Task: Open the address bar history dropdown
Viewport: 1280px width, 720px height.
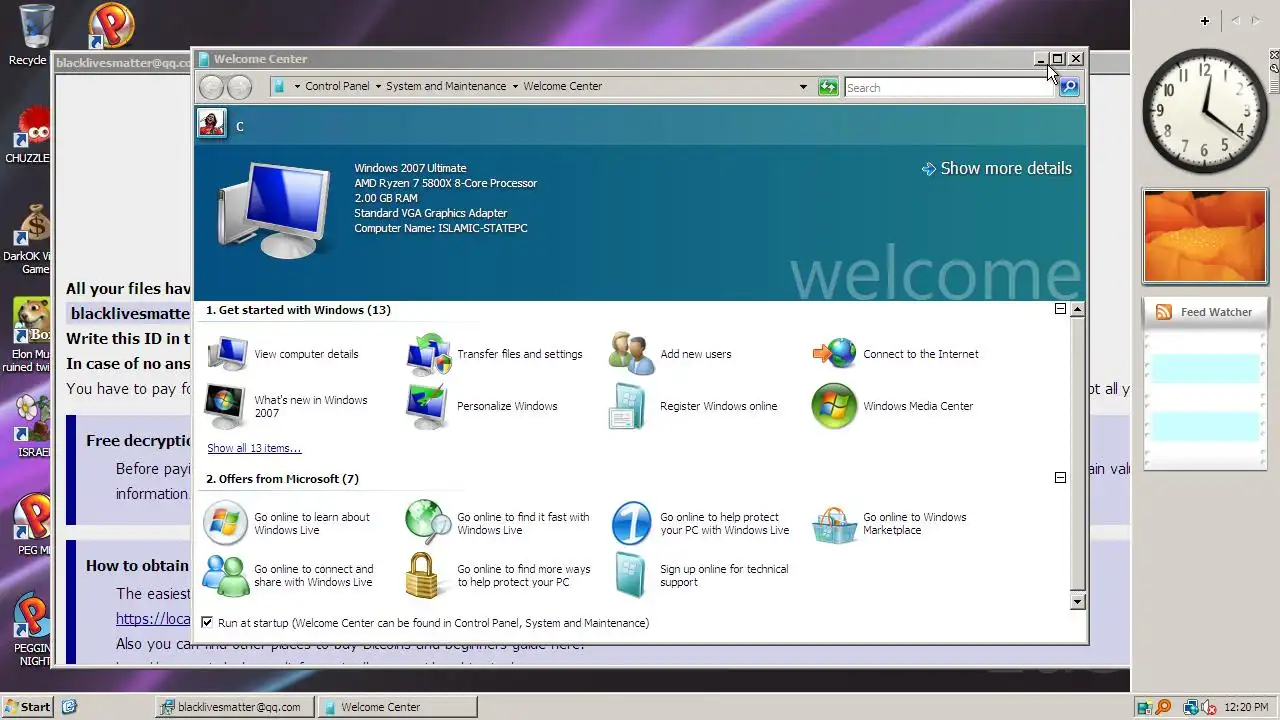Action: (x=803, y=87)
